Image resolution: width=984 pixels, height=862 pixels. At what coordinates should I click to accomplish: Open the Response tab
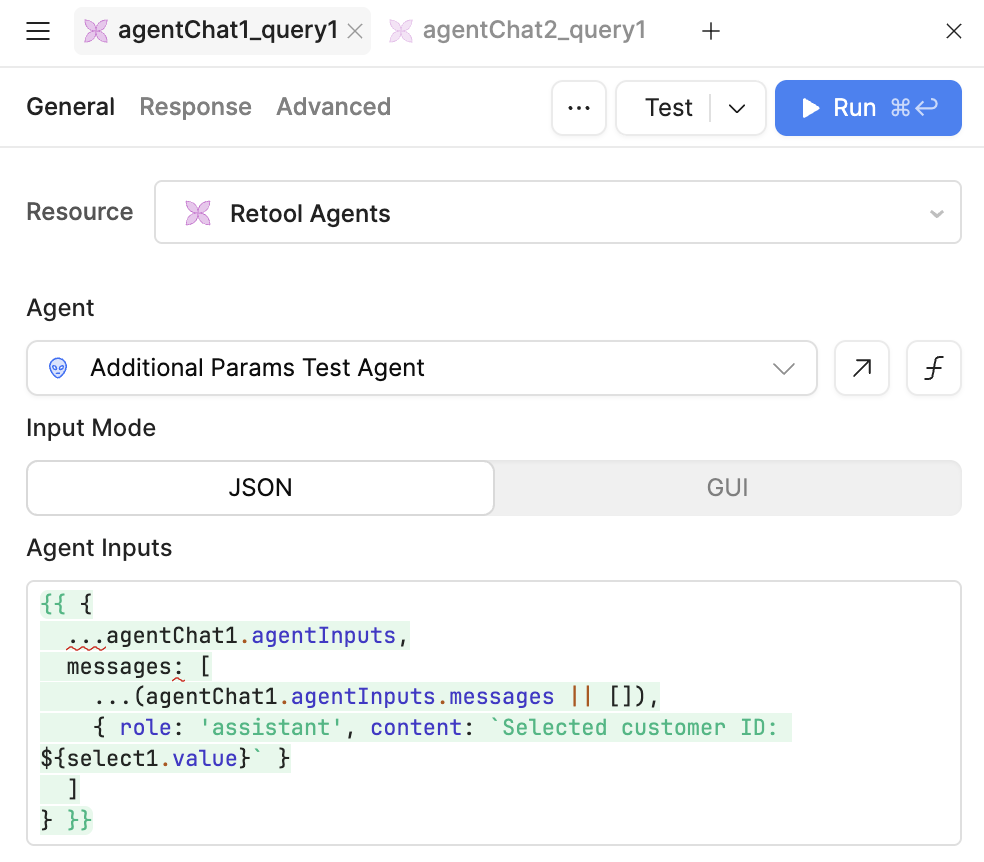pyautogui.click(x=195, y=107)
